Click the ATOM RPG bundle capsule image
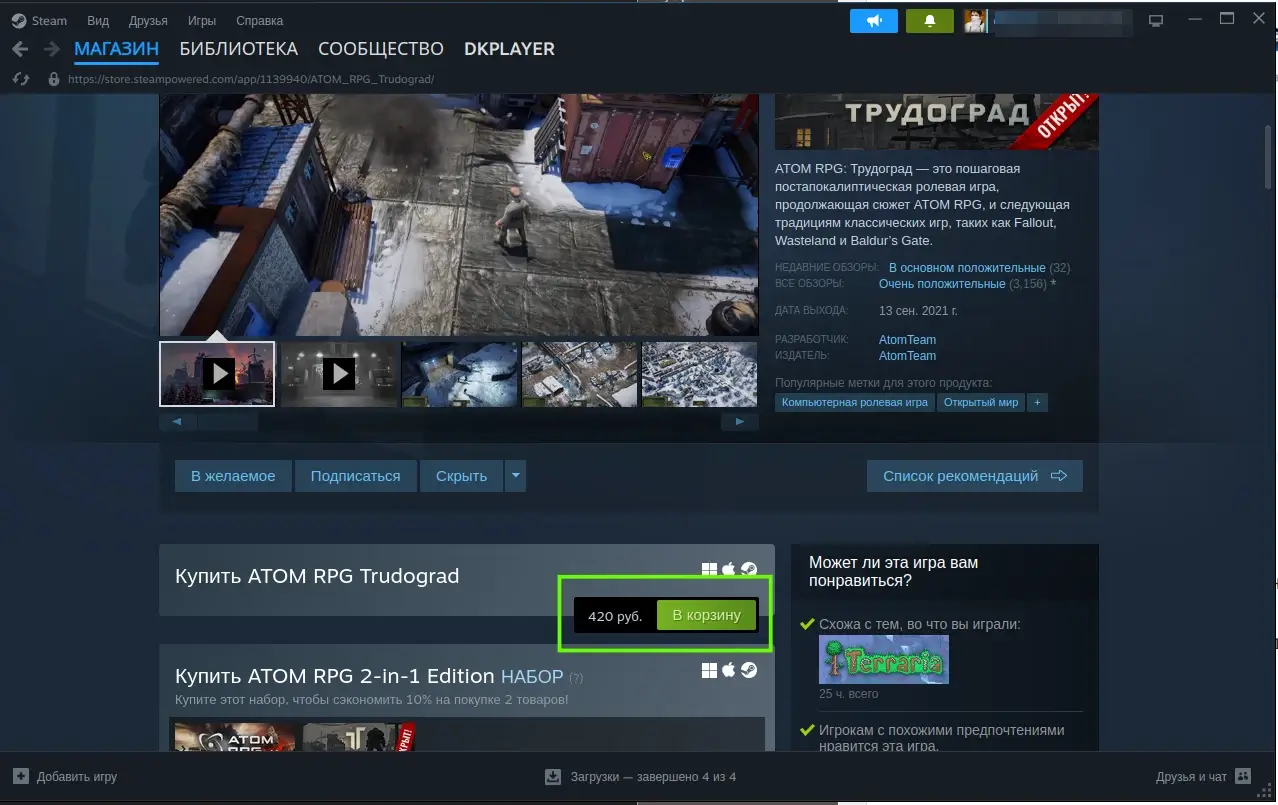The width and height of the screenshot is (1278, 805). click(235, 737)
